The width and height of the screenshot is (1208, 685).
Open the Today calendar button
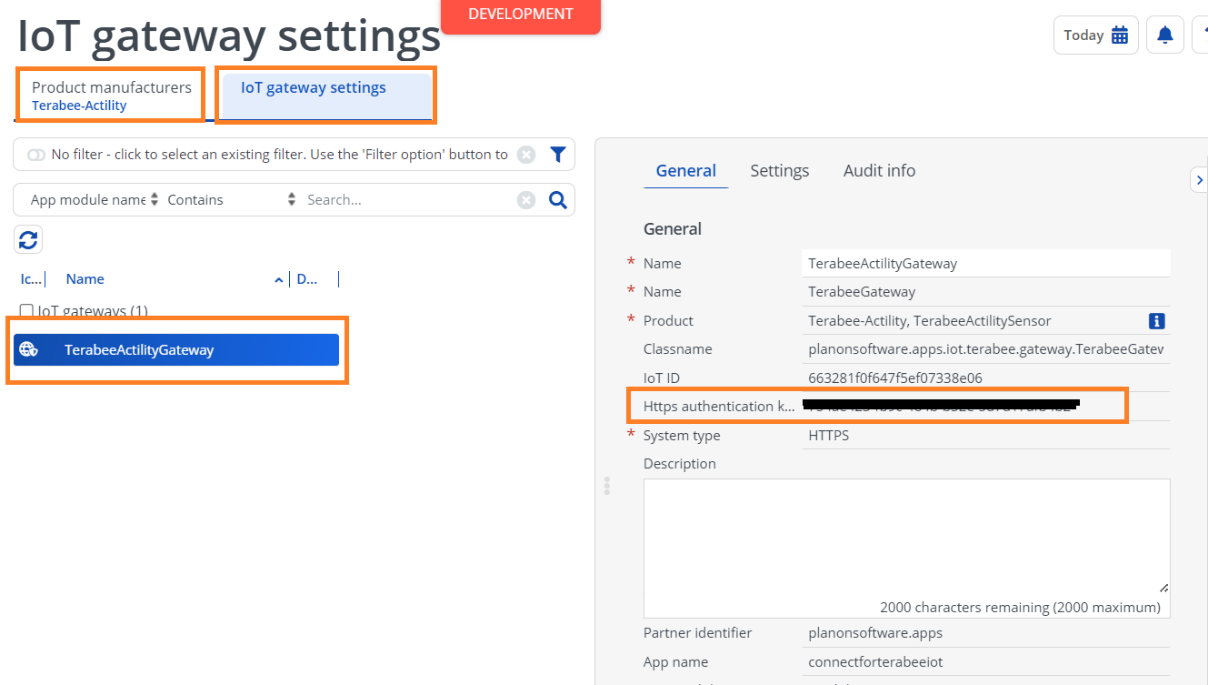click(1096, 35)
